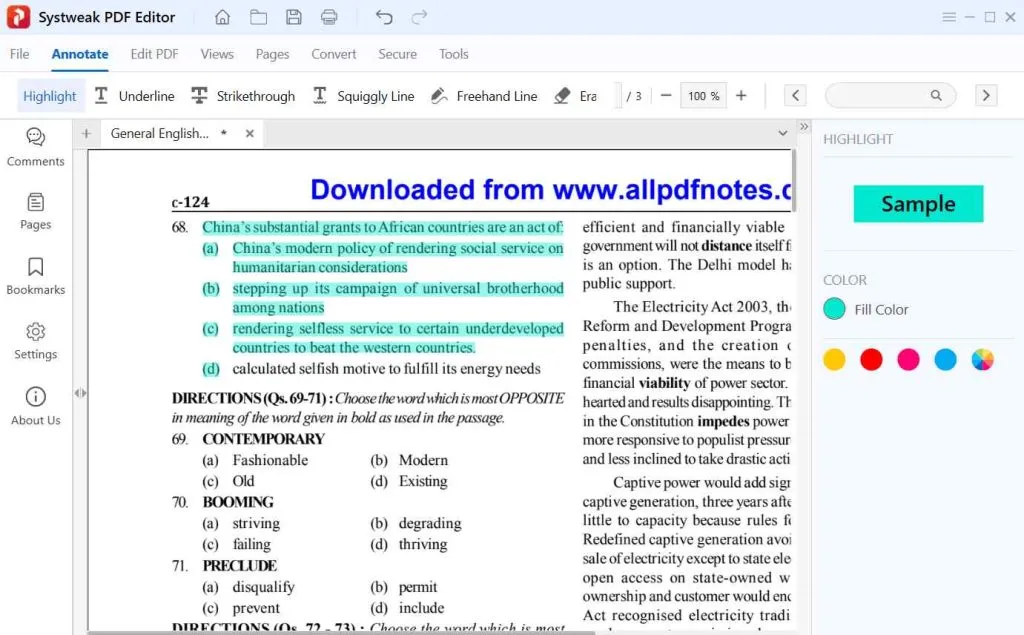
Task: Open the Secure tab
Action: (397, 54)
